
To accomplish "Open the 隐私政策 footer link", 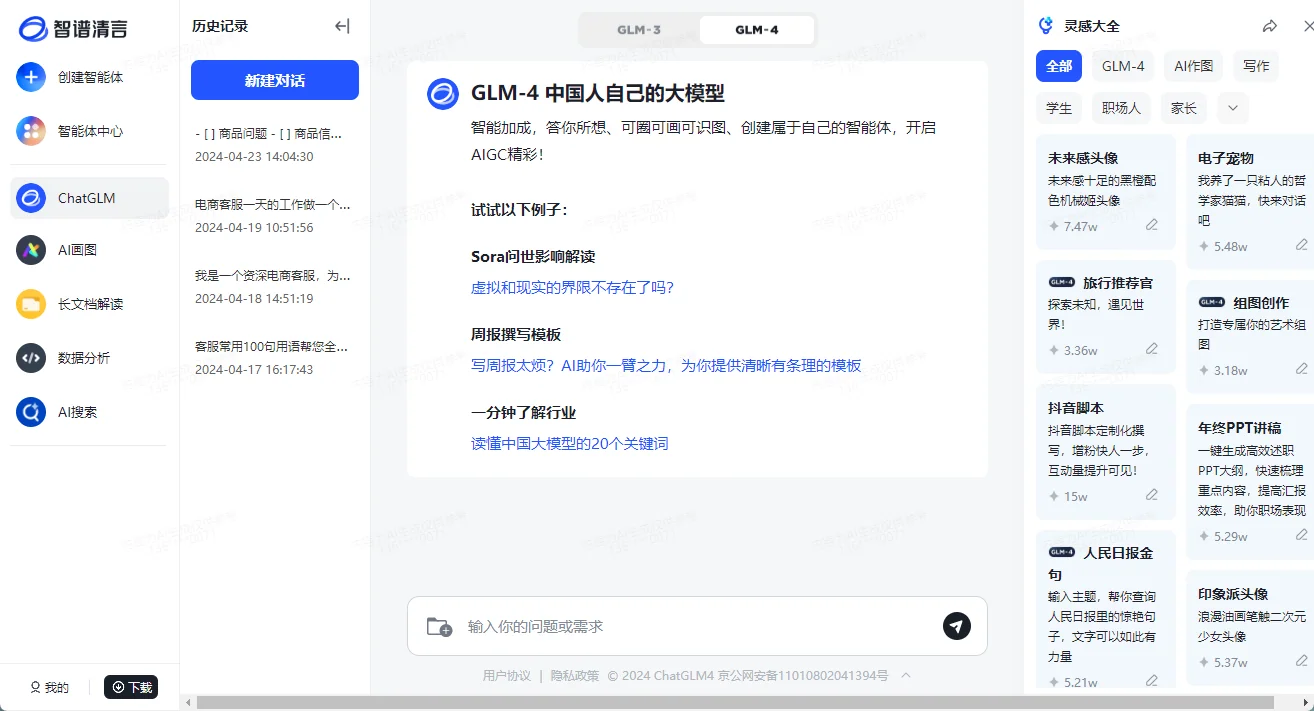I will pyautogui.click(x=575, y=676).
